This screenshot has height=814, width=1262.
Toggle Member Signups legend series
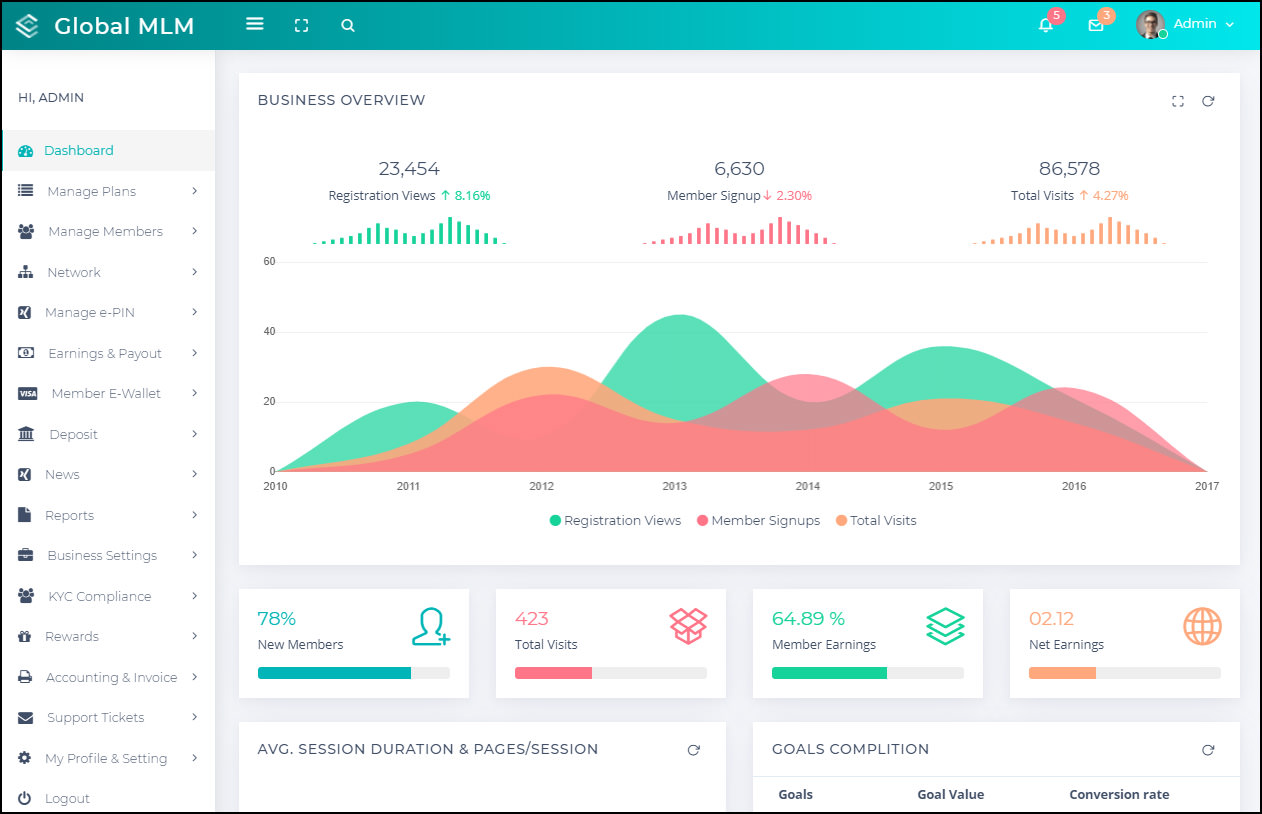(758, 521)
